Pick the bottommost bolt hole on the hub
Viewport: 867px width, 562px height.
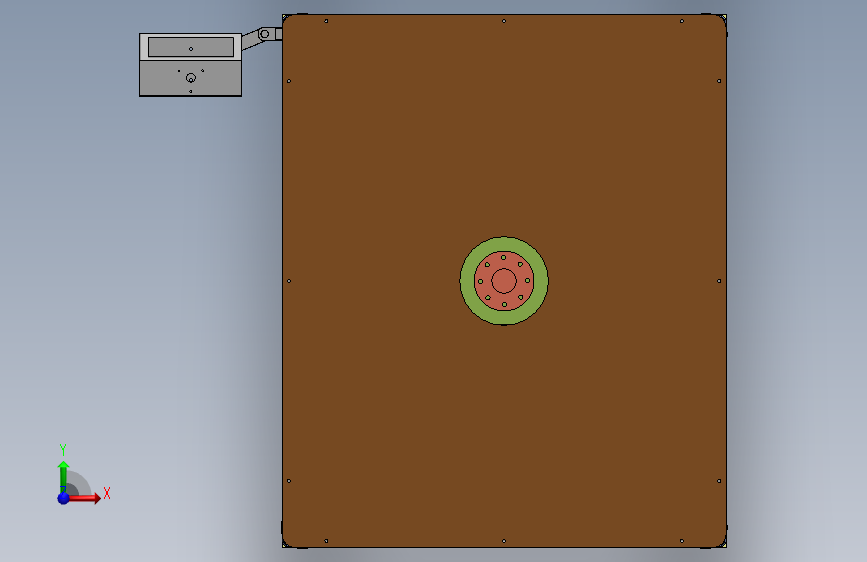(x=504, y=305)
